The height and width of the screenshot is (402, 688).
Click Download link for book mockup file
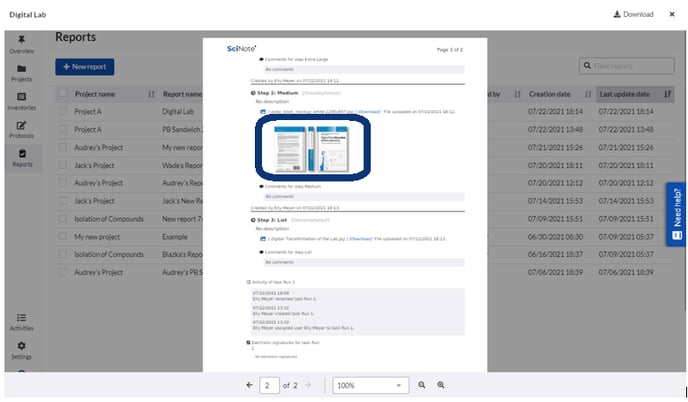coord(368,112)
